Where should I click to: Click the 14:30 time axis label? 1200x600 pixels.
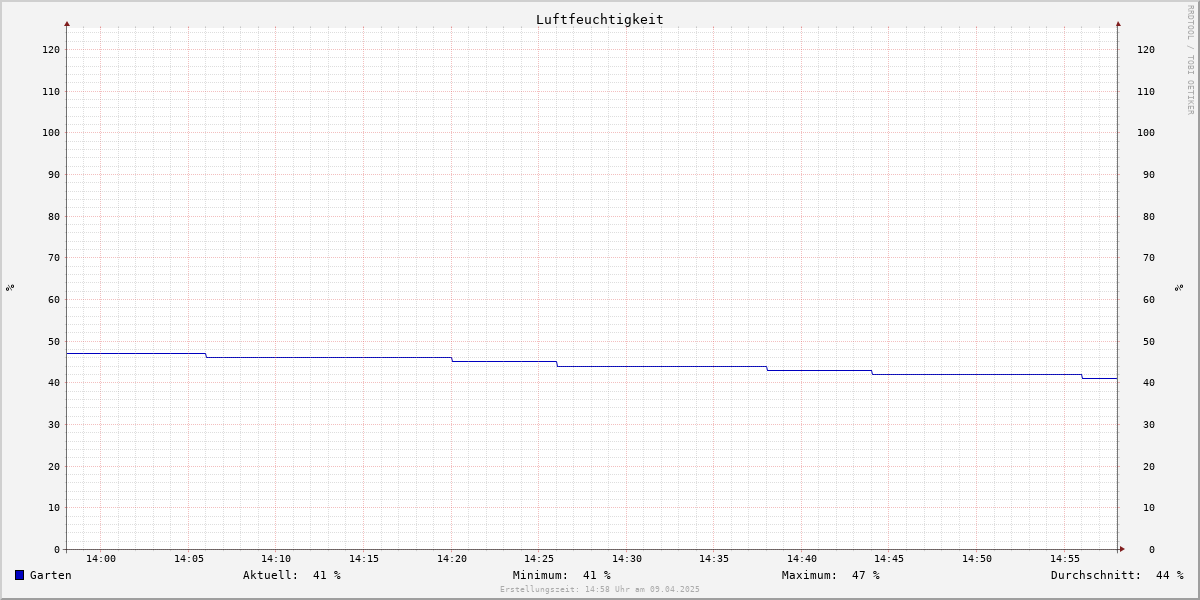coord(627,559)
